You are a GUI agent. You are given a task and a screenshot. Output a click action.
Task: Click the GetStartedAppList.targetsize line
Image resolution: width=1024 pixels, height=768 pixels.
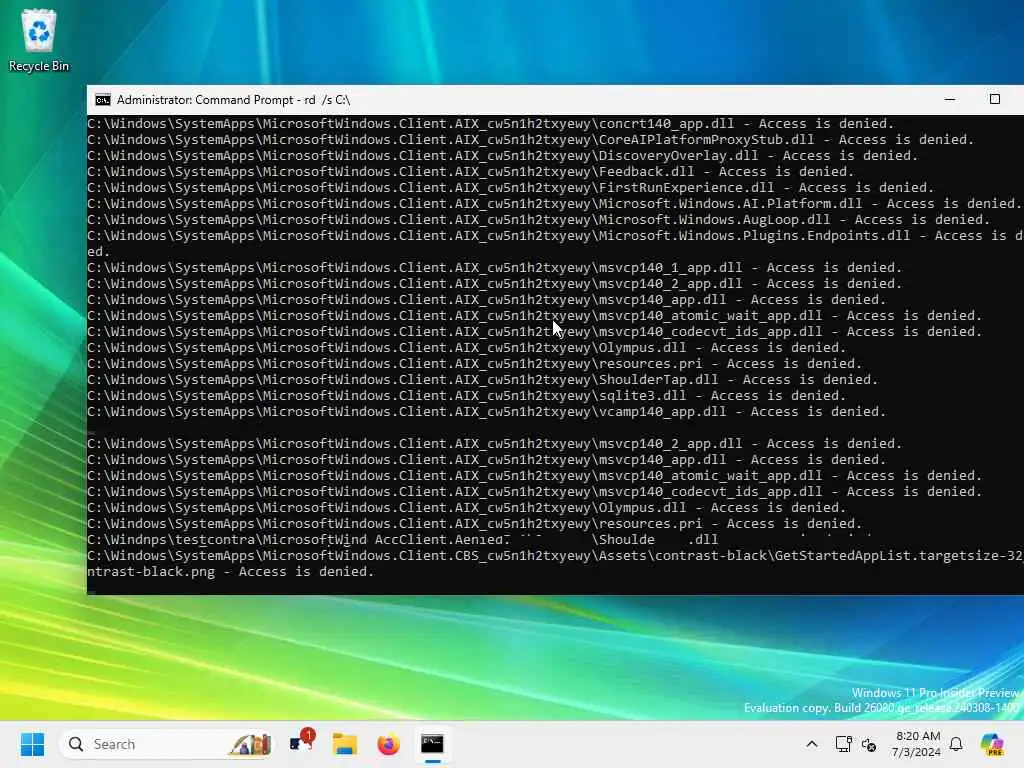coord(555,556)
